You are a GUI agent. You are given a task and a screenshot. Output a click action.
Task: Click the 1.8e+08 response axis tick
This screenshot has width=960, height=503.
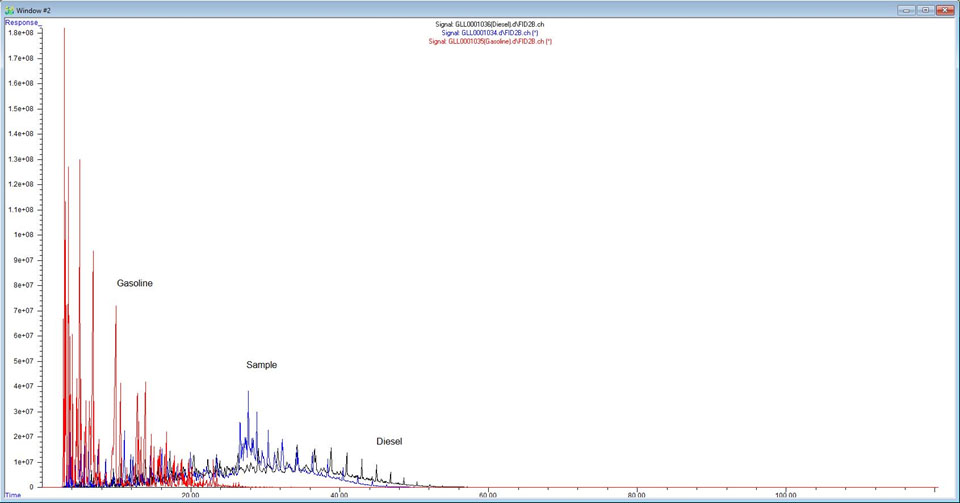pyautogui.click(x=21, y=33)
